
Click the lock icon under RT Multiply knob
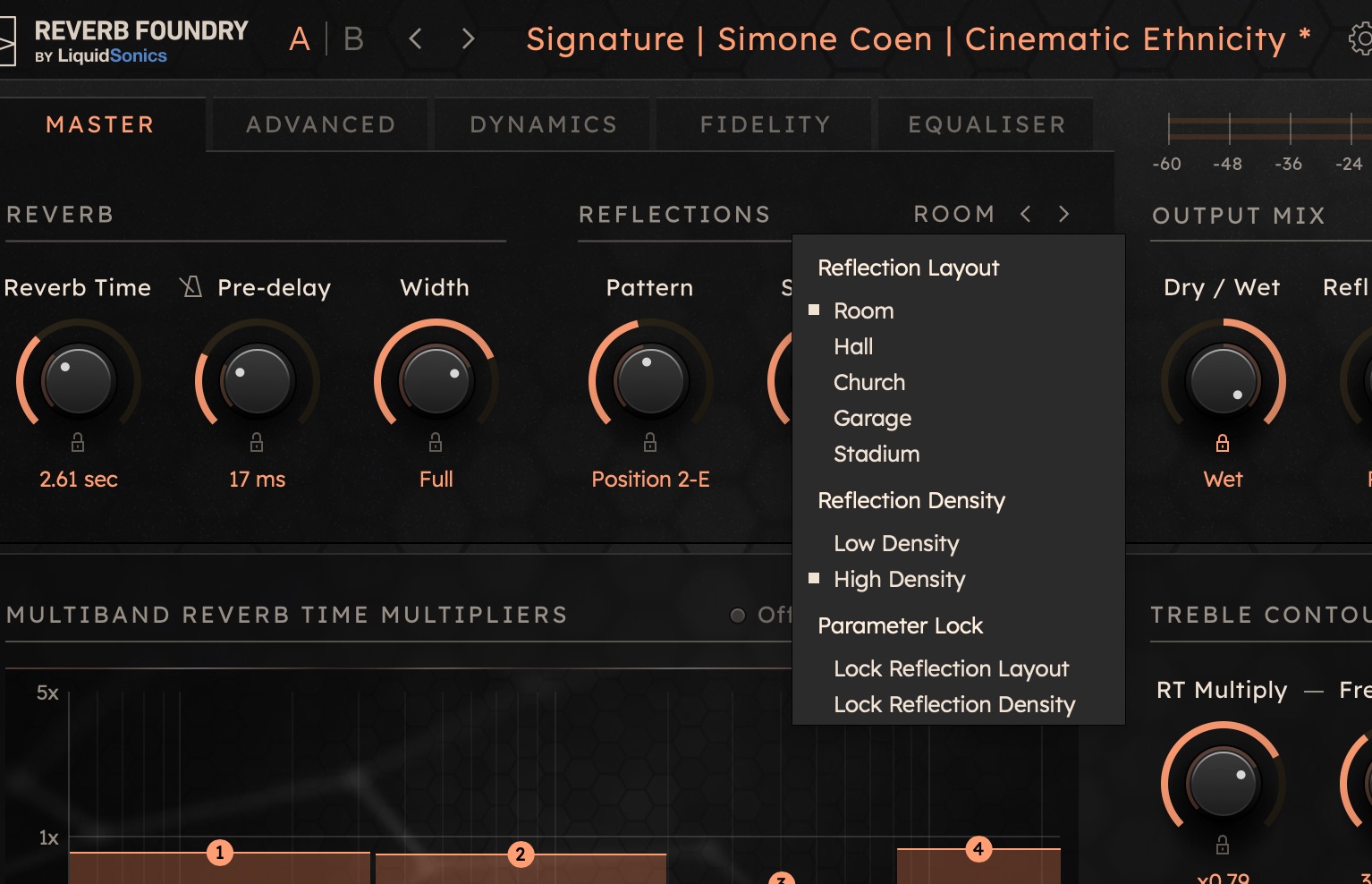click(1223, 845)
